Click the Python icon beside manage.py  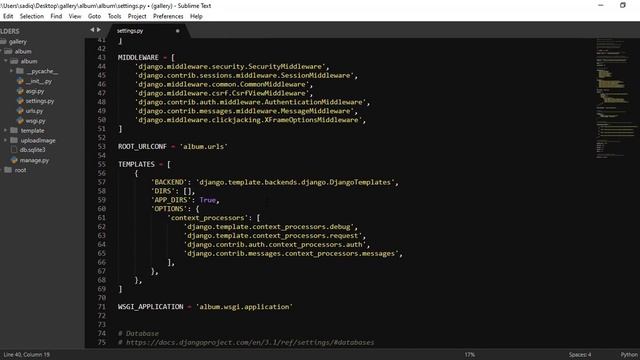pyautogui.click(x=14, y=160)
